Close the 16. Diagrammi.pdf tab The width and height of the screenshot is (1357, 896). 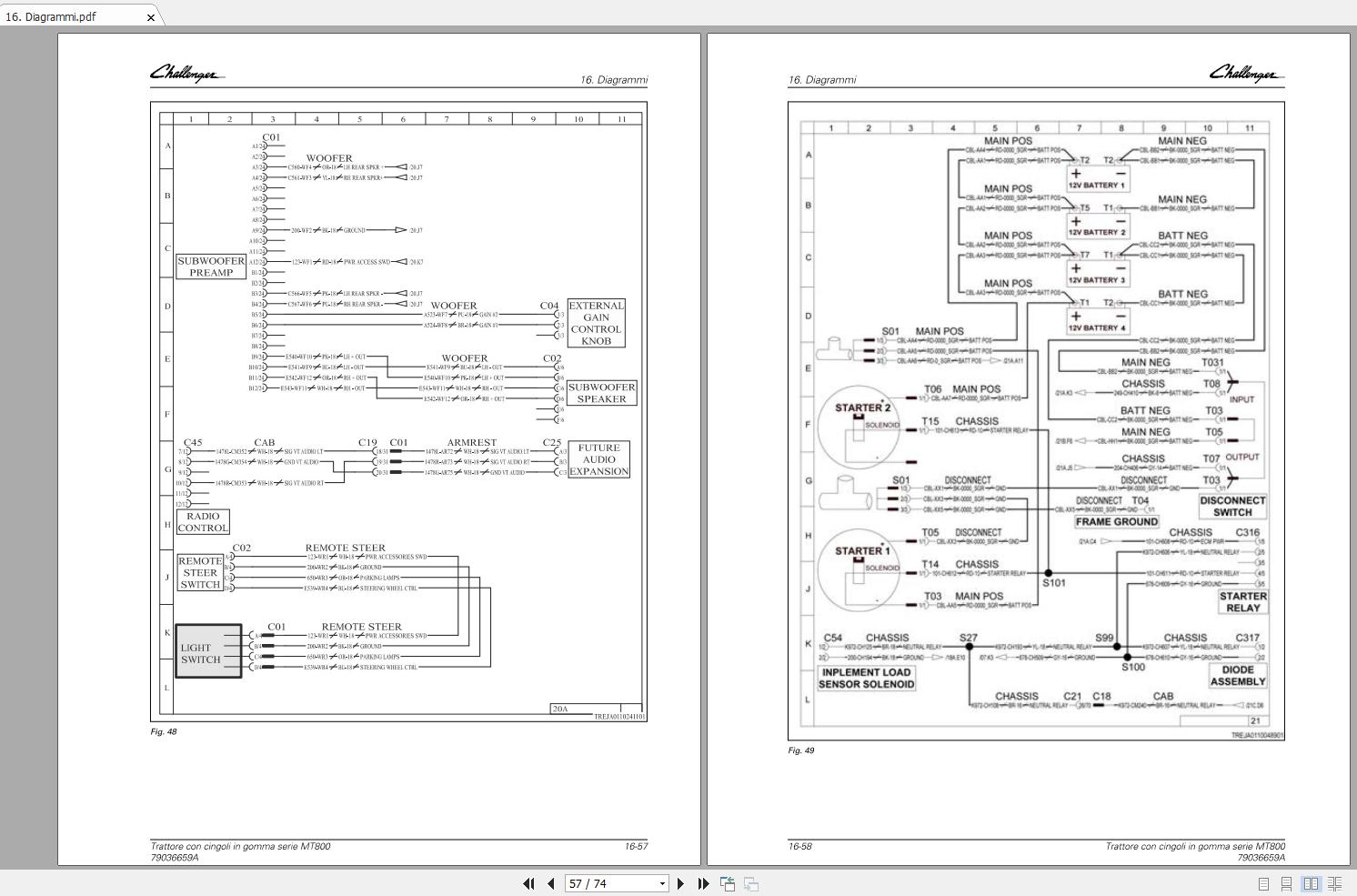pyautogui.click(x=151, y=17)
